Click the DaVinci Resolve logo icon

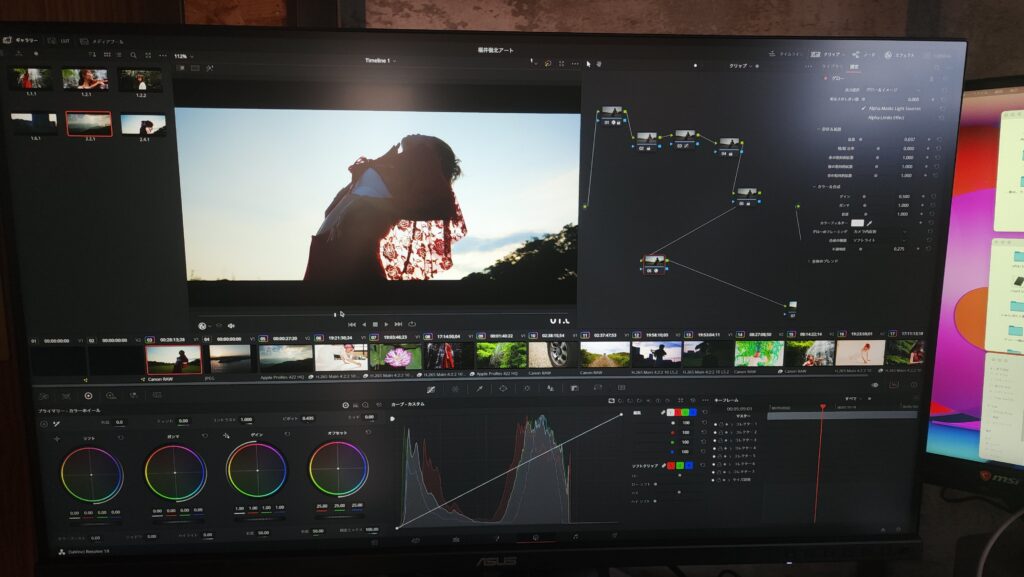pos(62,552)
